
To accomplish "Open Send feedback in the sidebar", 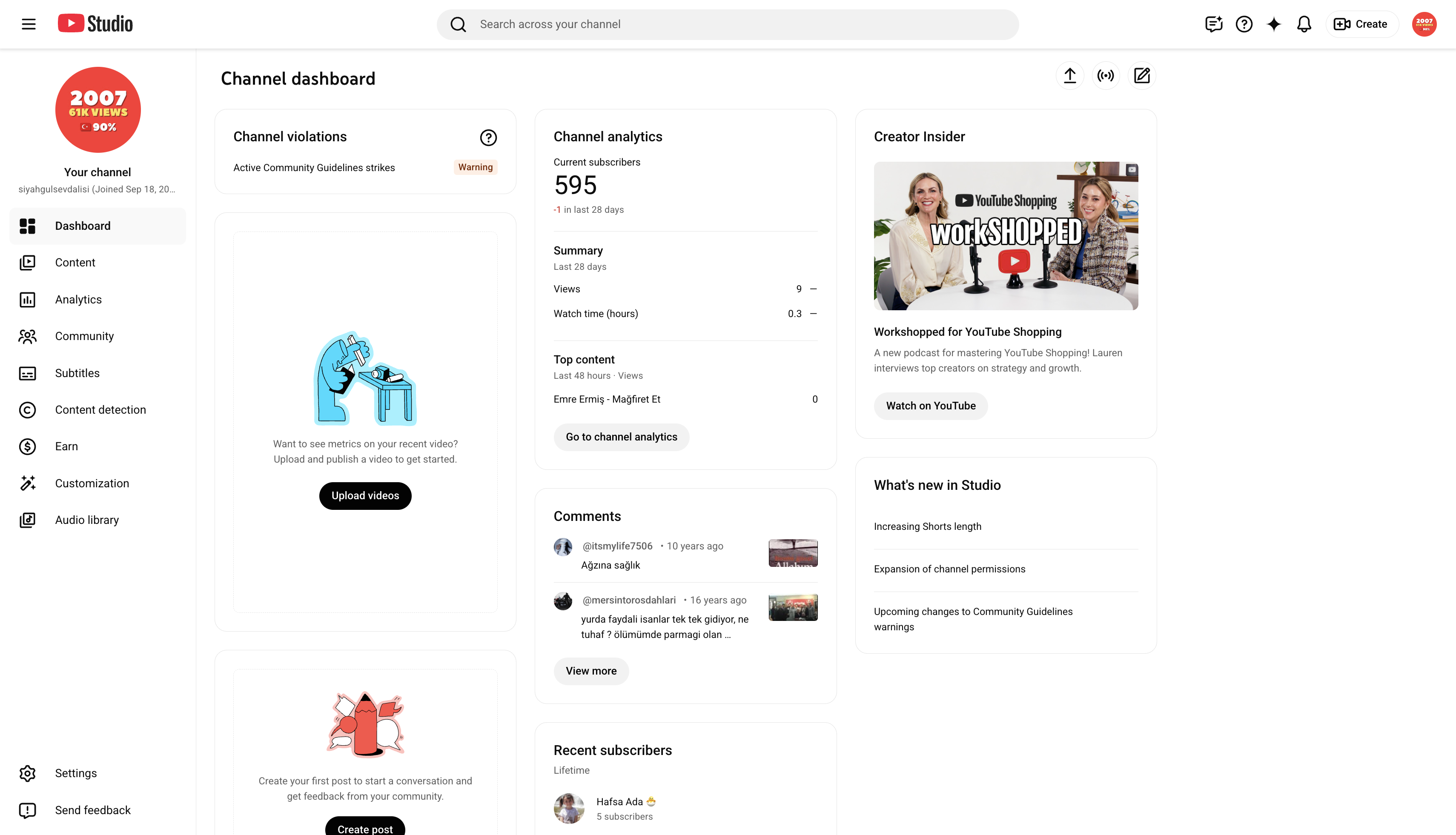I will 97,810.
